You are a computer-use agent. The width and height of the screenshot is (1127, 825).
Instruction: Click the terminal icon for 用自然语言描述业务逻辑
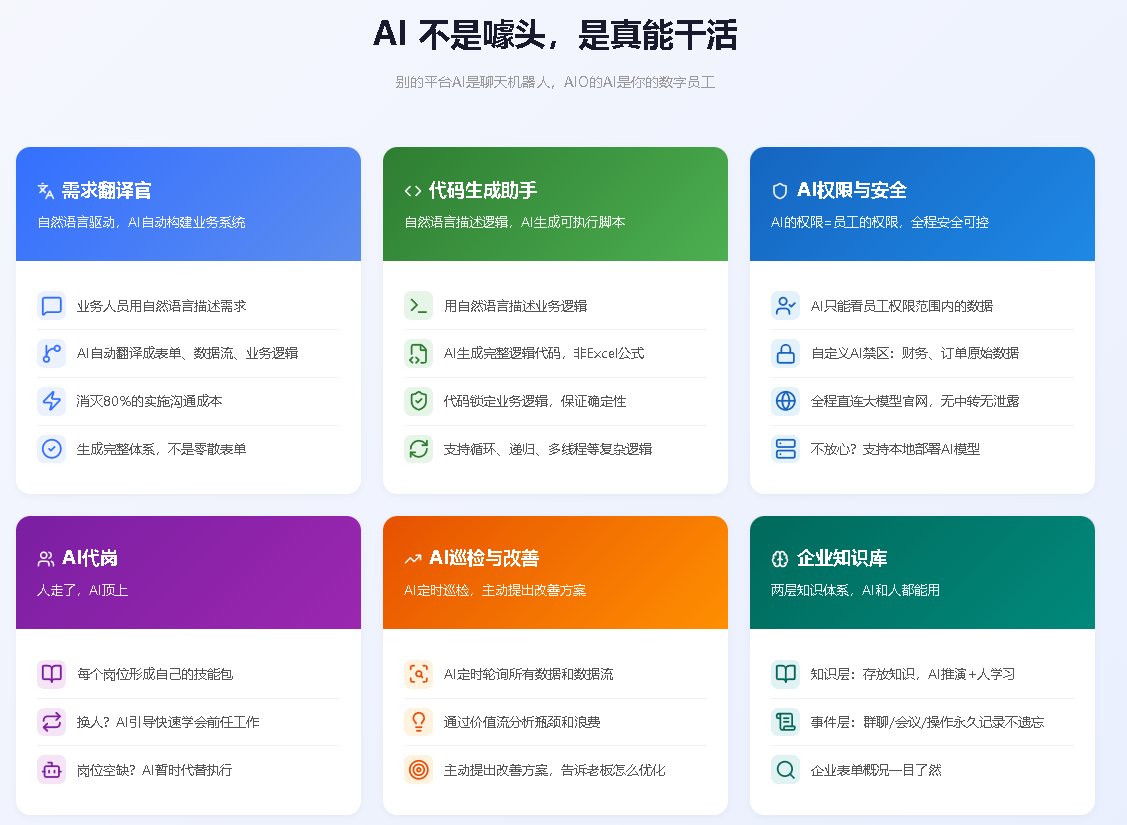418,305
